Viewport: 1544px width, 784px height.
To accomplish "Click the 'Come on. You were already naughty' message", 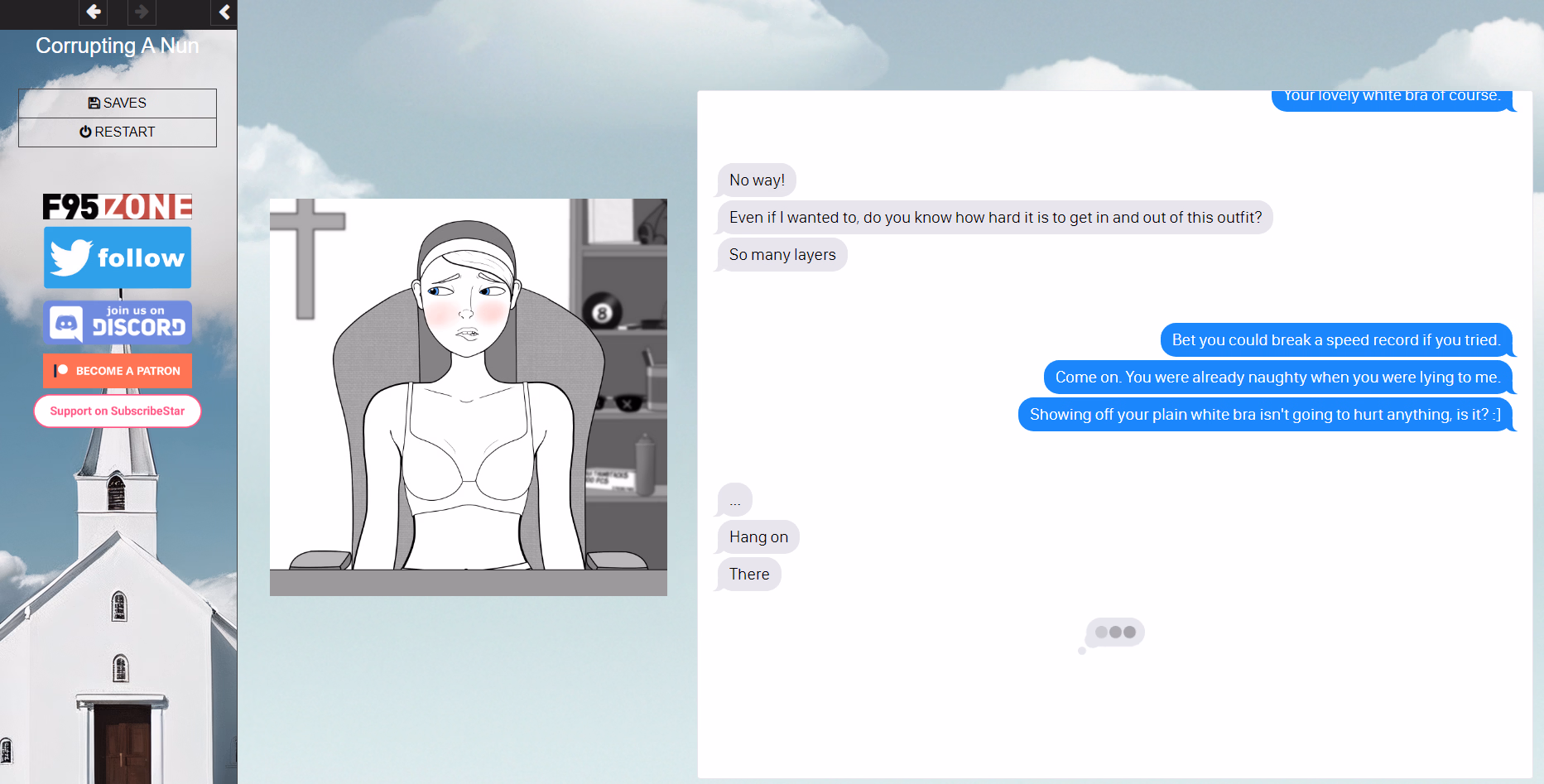I will [1277, 378].
